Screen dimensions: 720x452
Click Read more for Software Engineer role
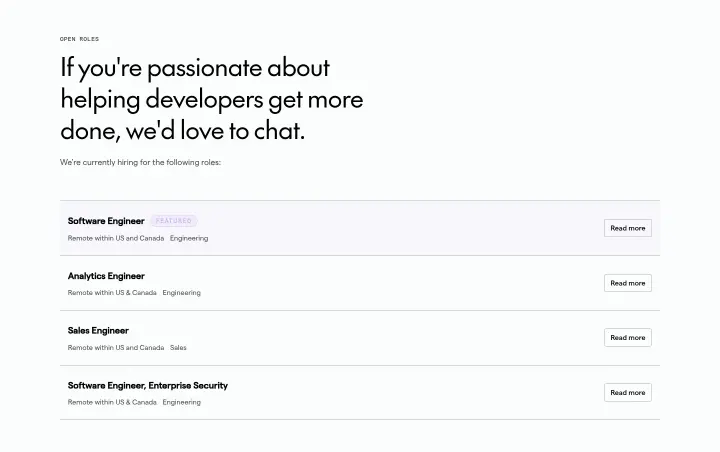tap(628, 228)
